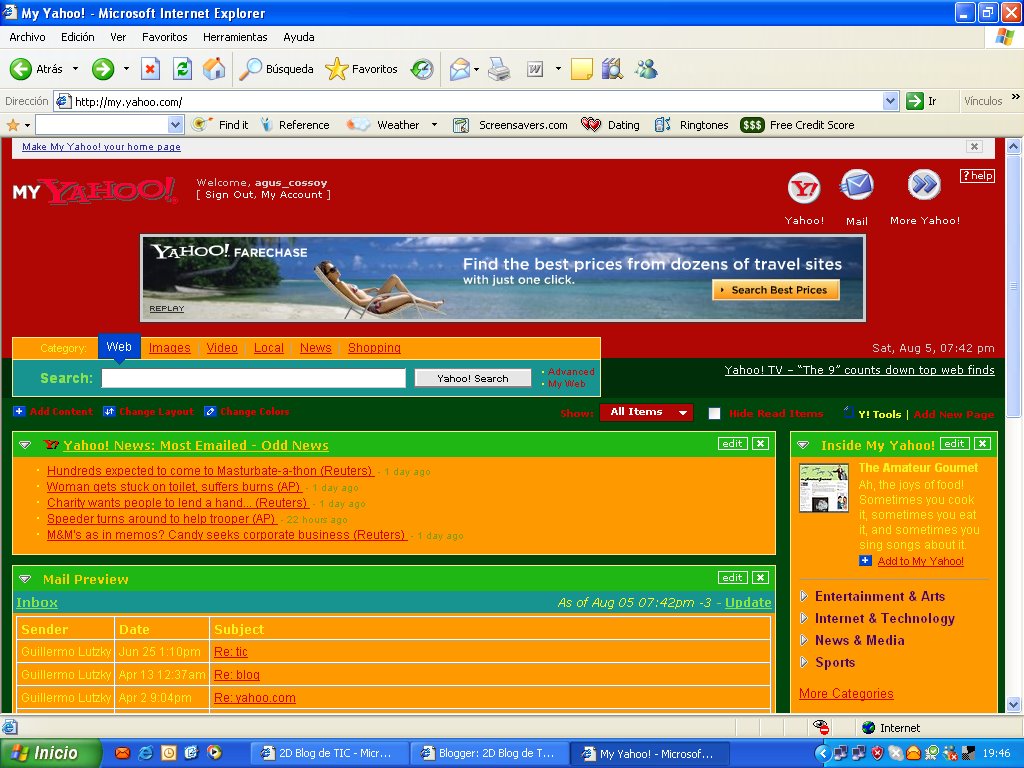This screenshot has width=1024, height=768.
Task: Go back with the Atrás arrow
Action: click(x=37, y=69)
